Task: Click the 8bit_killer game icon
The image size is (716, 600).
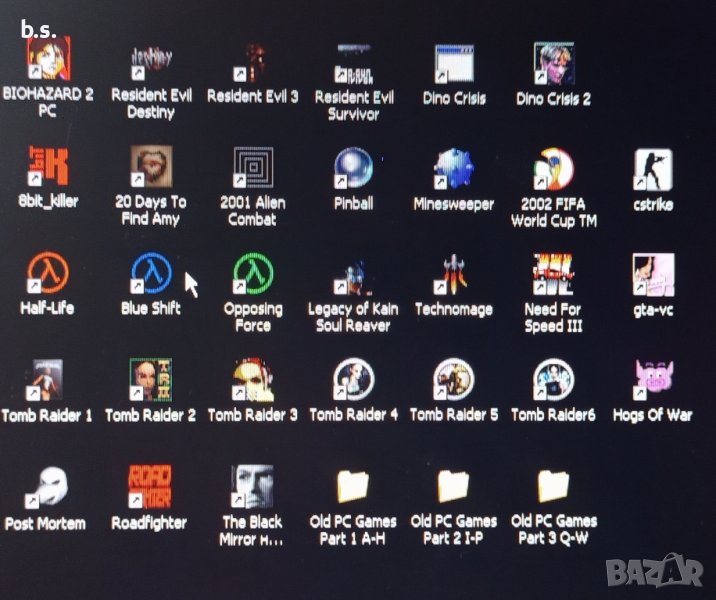Action: [x=47, y=168]
